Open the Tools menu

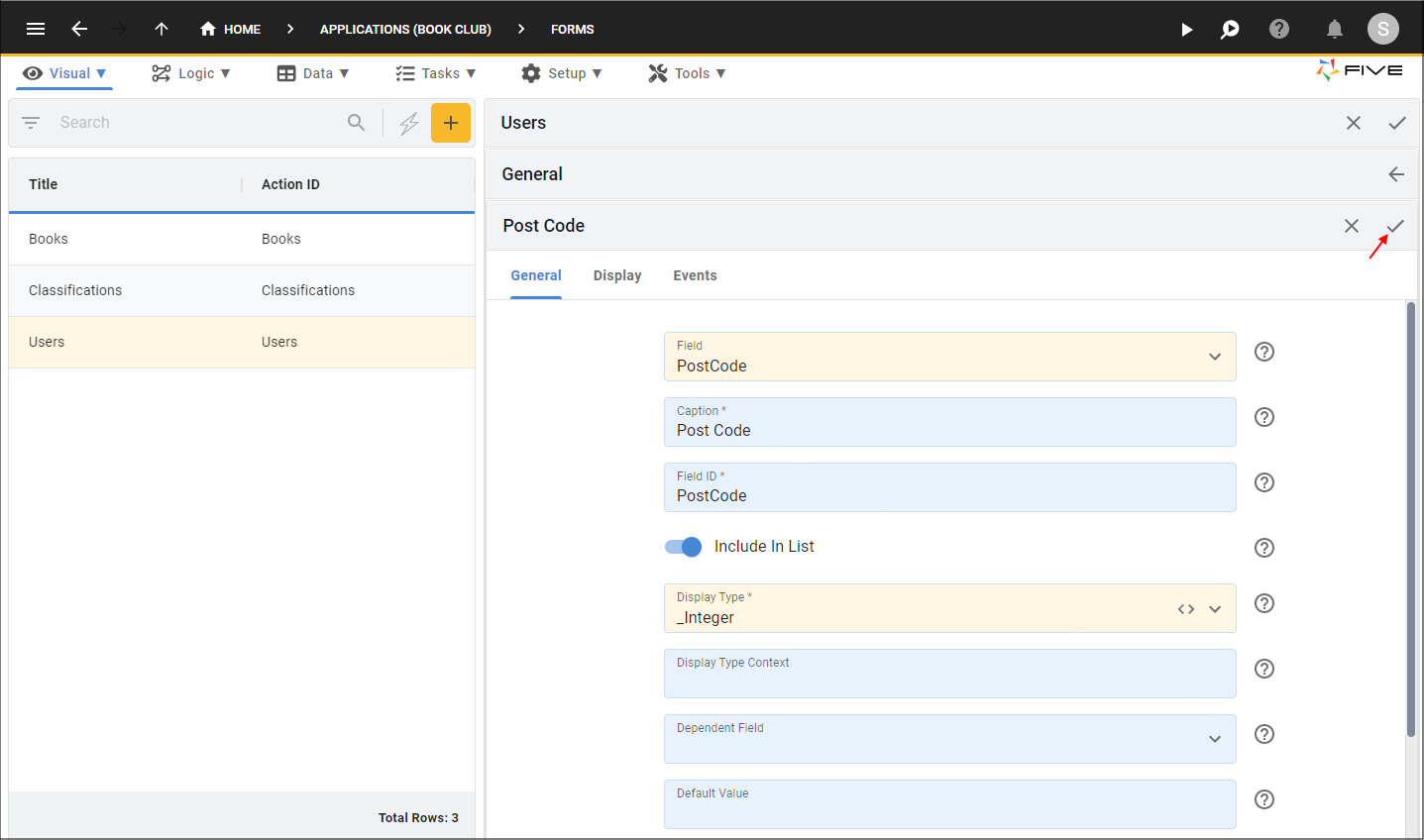(687, 73)
